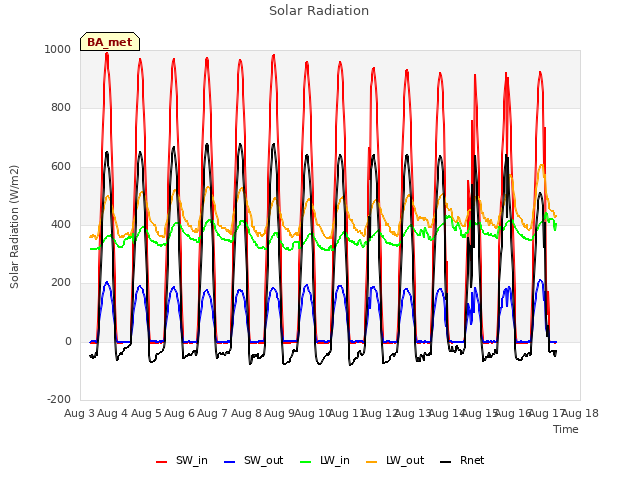Click the green LW_in legend swatch

point(306,462)
